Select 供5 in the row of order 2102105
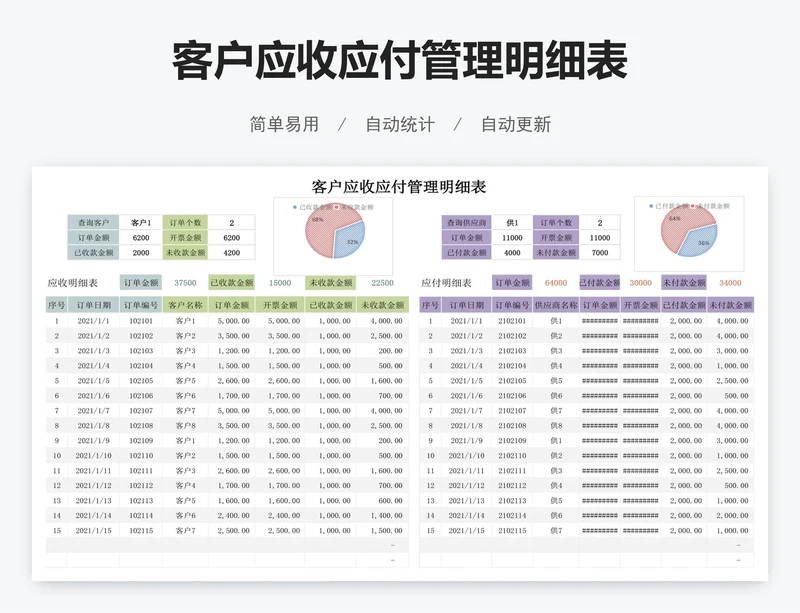Viewport: 800px width, 613px height. pyautogui.click(x=556, y=381)
